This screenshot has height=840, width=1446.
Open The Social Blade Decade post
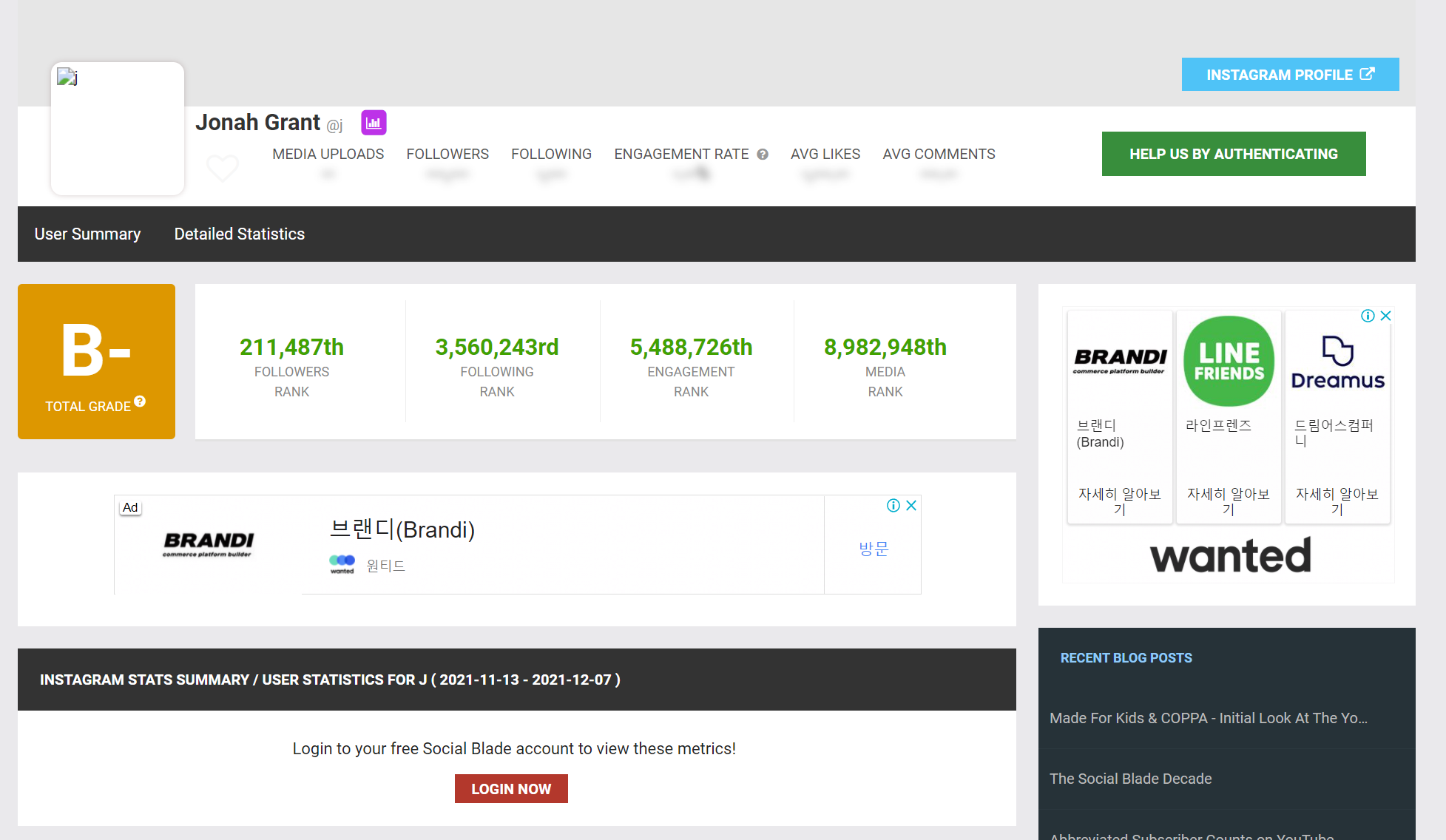click(1130, 779)
